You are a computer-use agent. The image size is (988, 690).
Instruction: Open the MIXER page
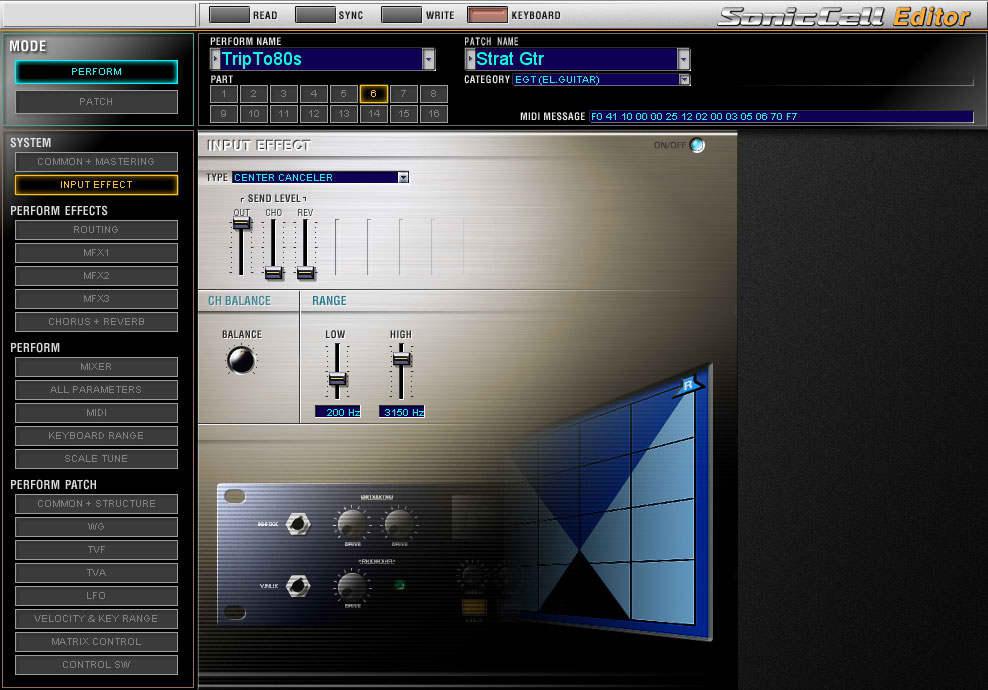96,367
